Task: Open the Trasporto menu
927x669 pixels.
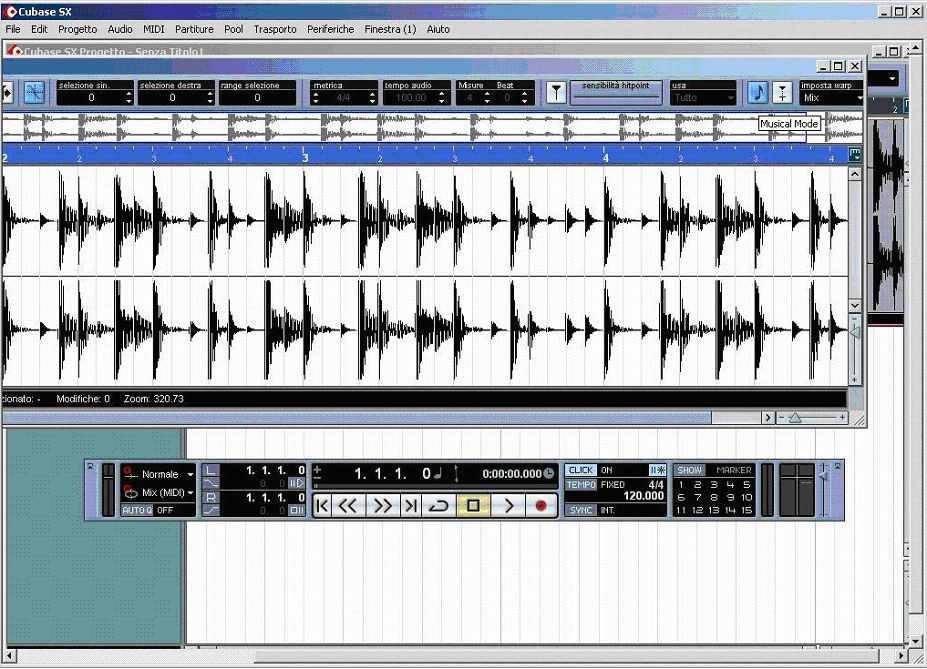Action: 275,29
